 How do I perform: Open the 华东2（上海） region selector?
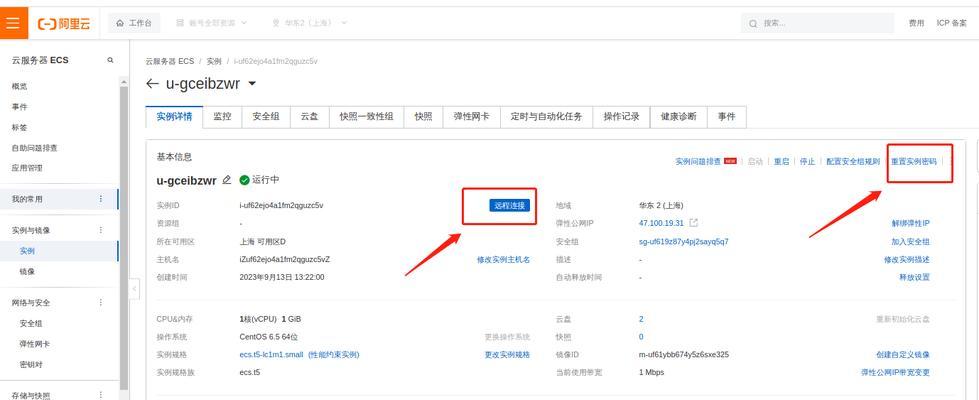click(x=309, y=23)
